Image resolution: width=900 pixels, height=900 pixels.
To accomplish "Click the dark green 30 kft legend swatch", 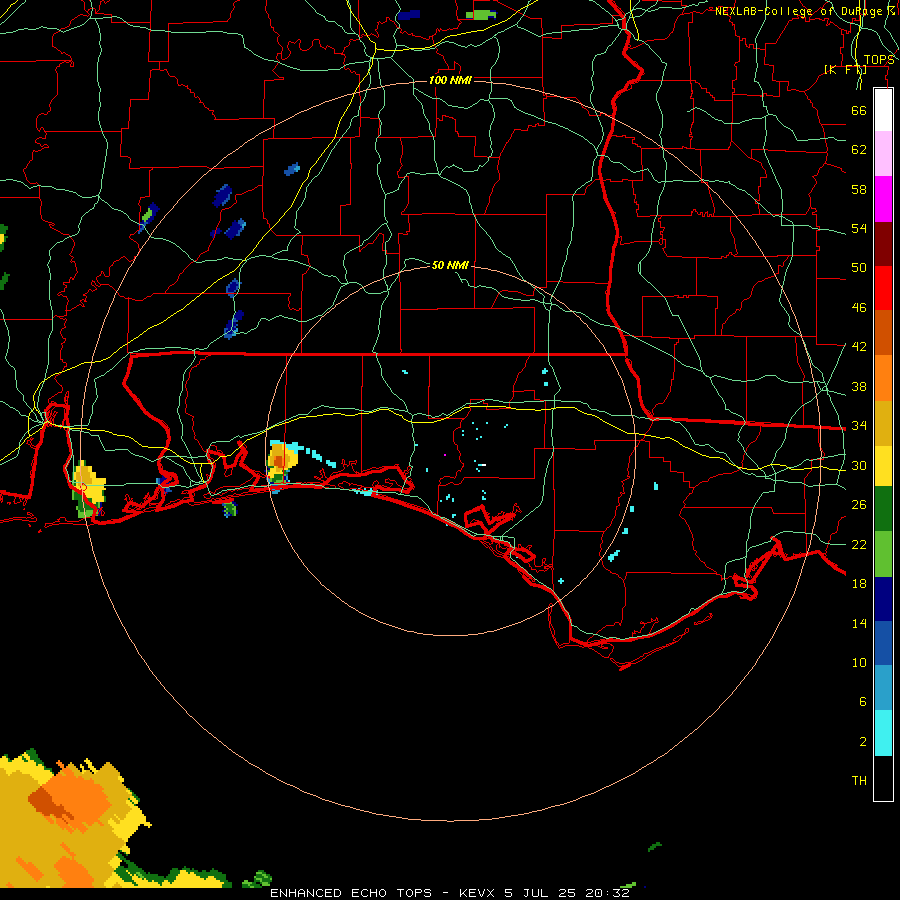I will pos(883,509).
